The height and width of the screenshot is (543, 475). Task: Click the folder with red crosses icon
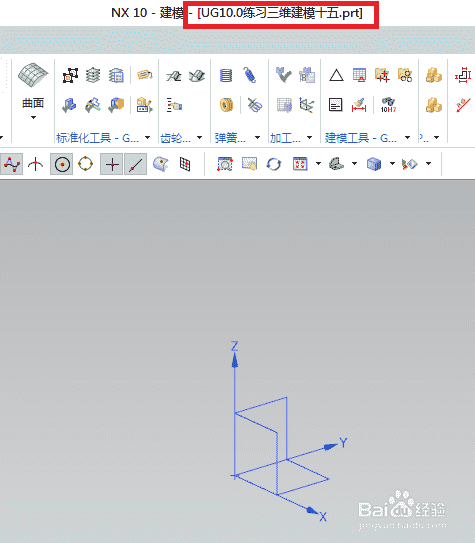tap(382, 75)
